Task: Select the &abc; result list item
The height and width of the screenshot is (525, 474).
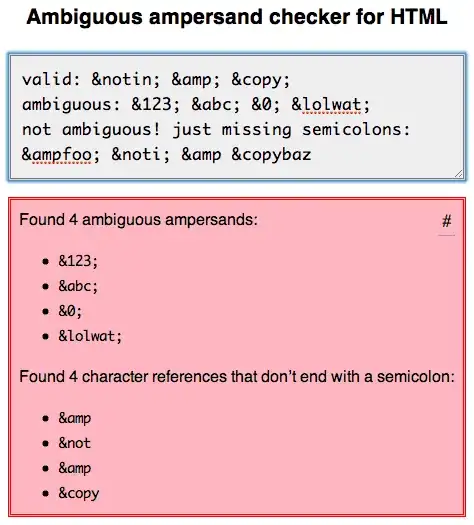Action: pyautogui.click(x=78, y=286)
